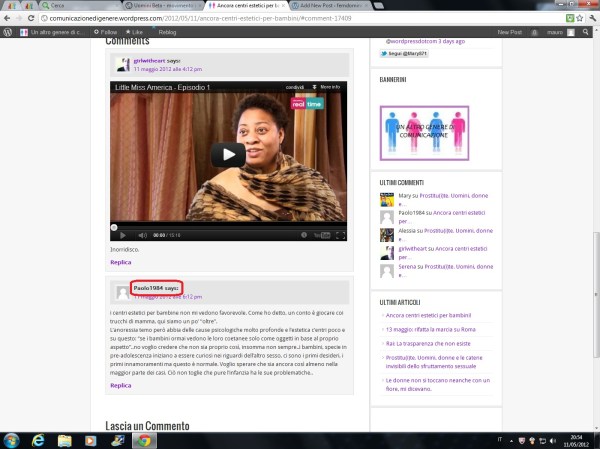Reblog this post from the admin bar

(167, 32)
